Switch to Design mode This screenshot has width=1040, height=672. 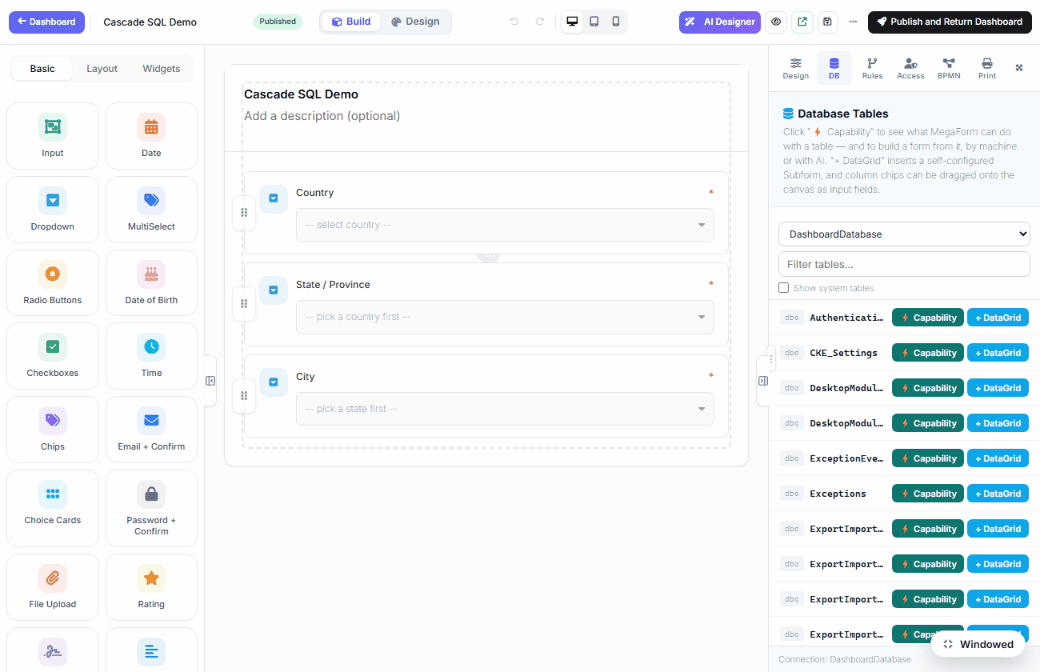(415, 22)
